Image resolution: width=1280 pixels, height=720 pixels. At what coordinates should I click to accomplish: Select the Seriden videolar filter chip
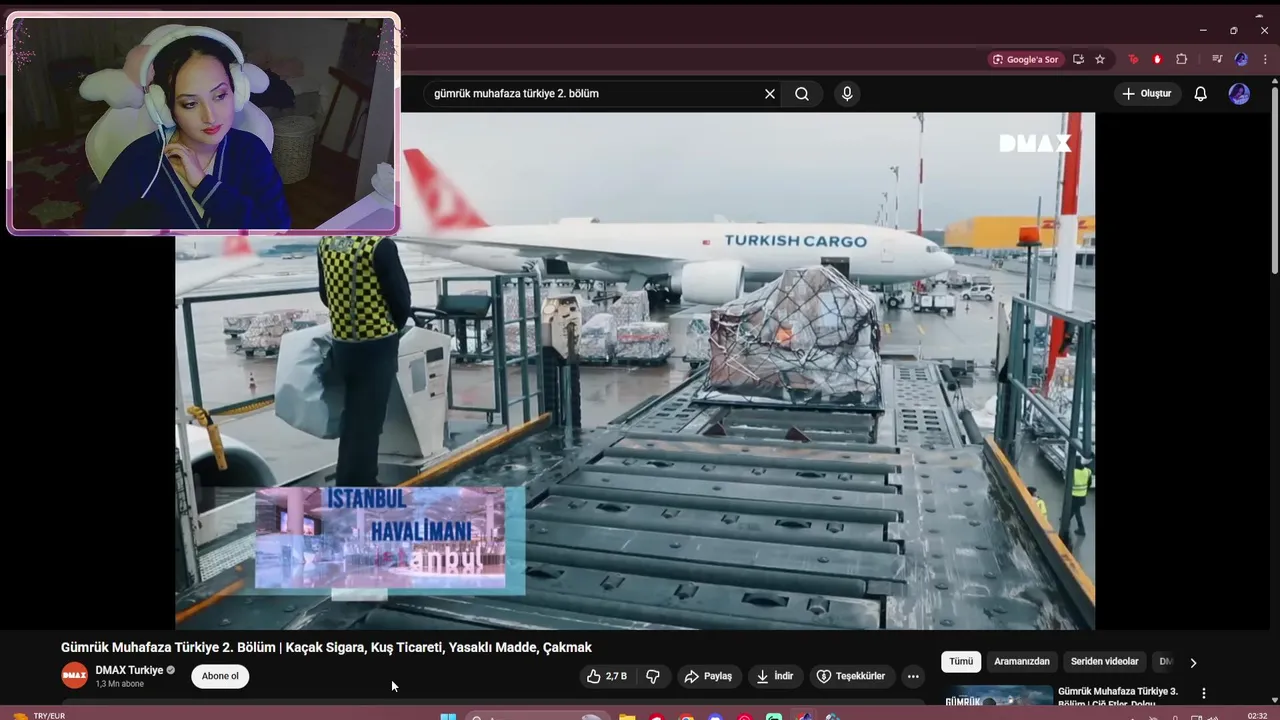tap(1104, 662)
